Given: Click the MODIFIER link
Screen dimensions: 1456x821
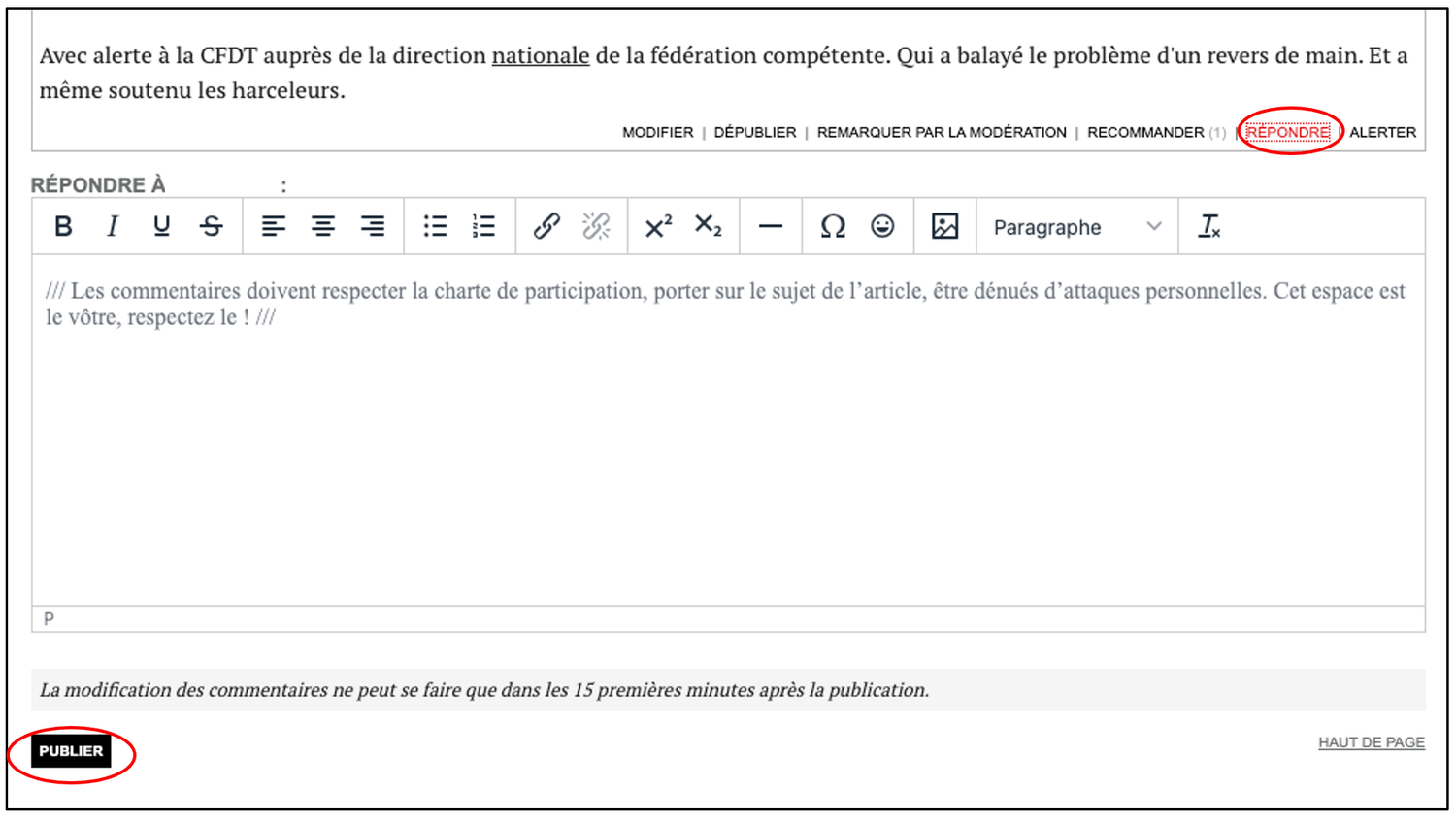Looking at the screenshot, I should (x=658, y=132).
